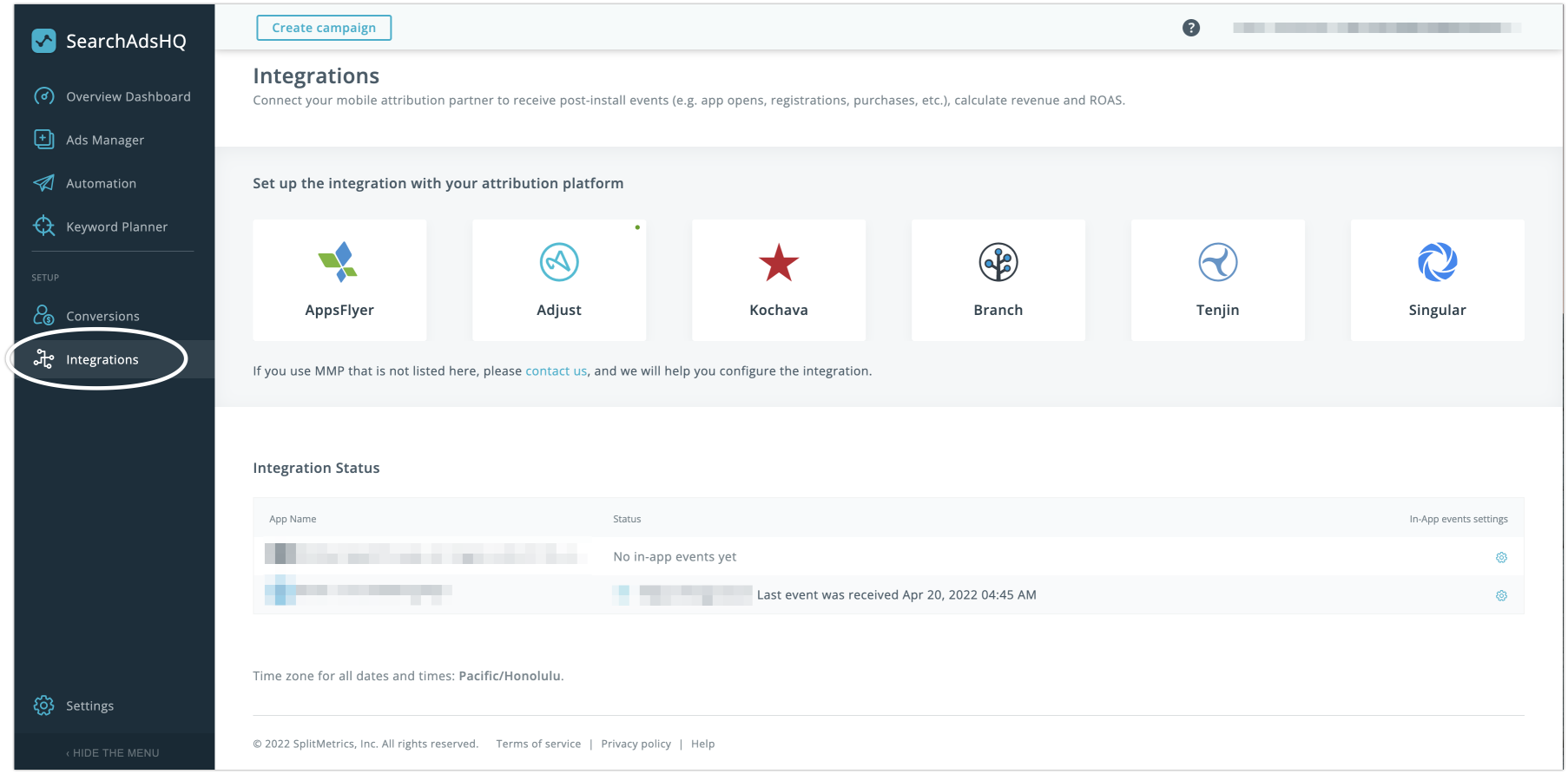
Task: Click the Integration Status heading
Action: 316,468
